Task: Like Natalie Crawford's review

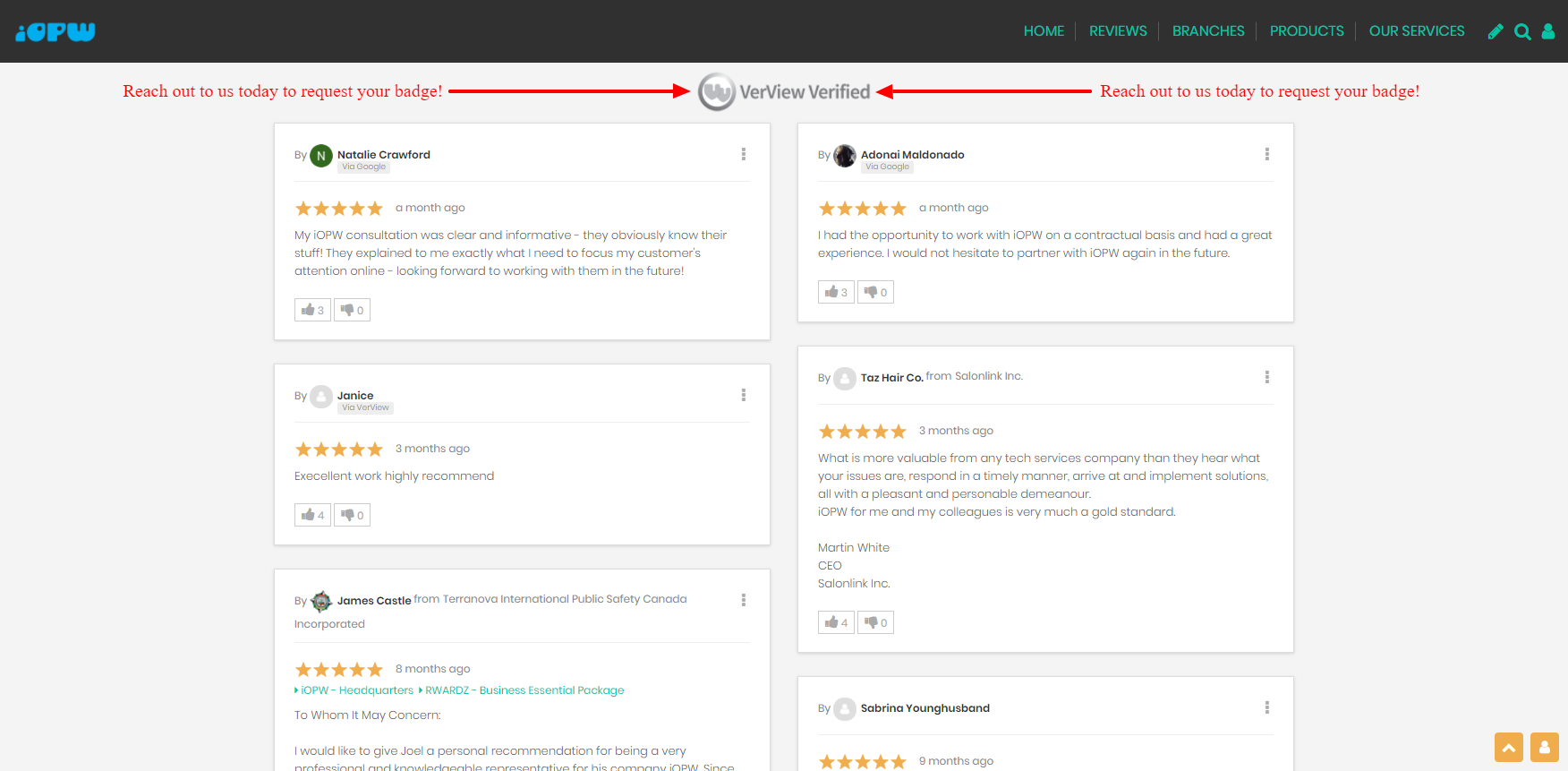Action: [312, 310]
